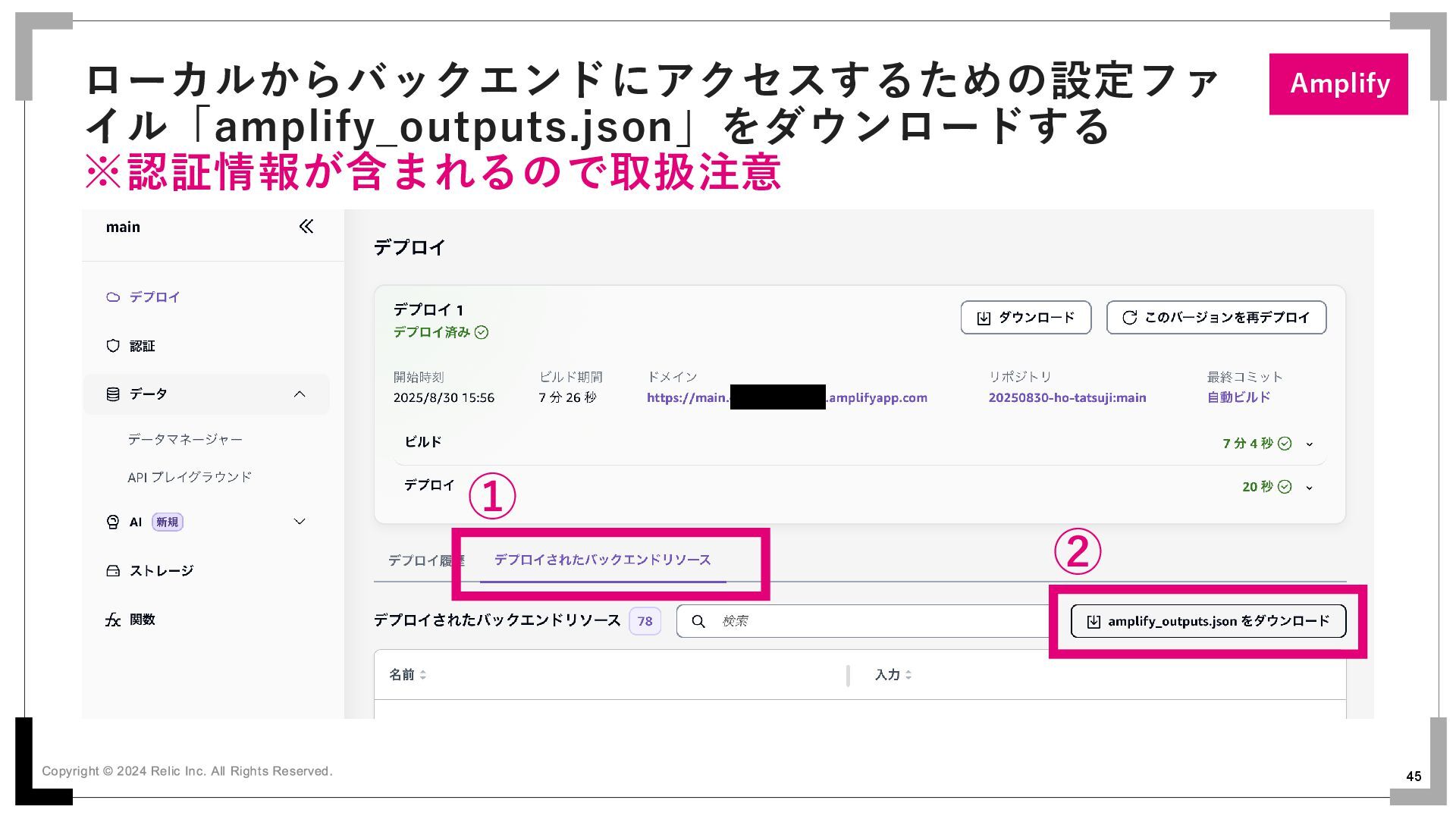Click check icon beside 20 秒
The image size is (1456, 819).
point(1285,487)
